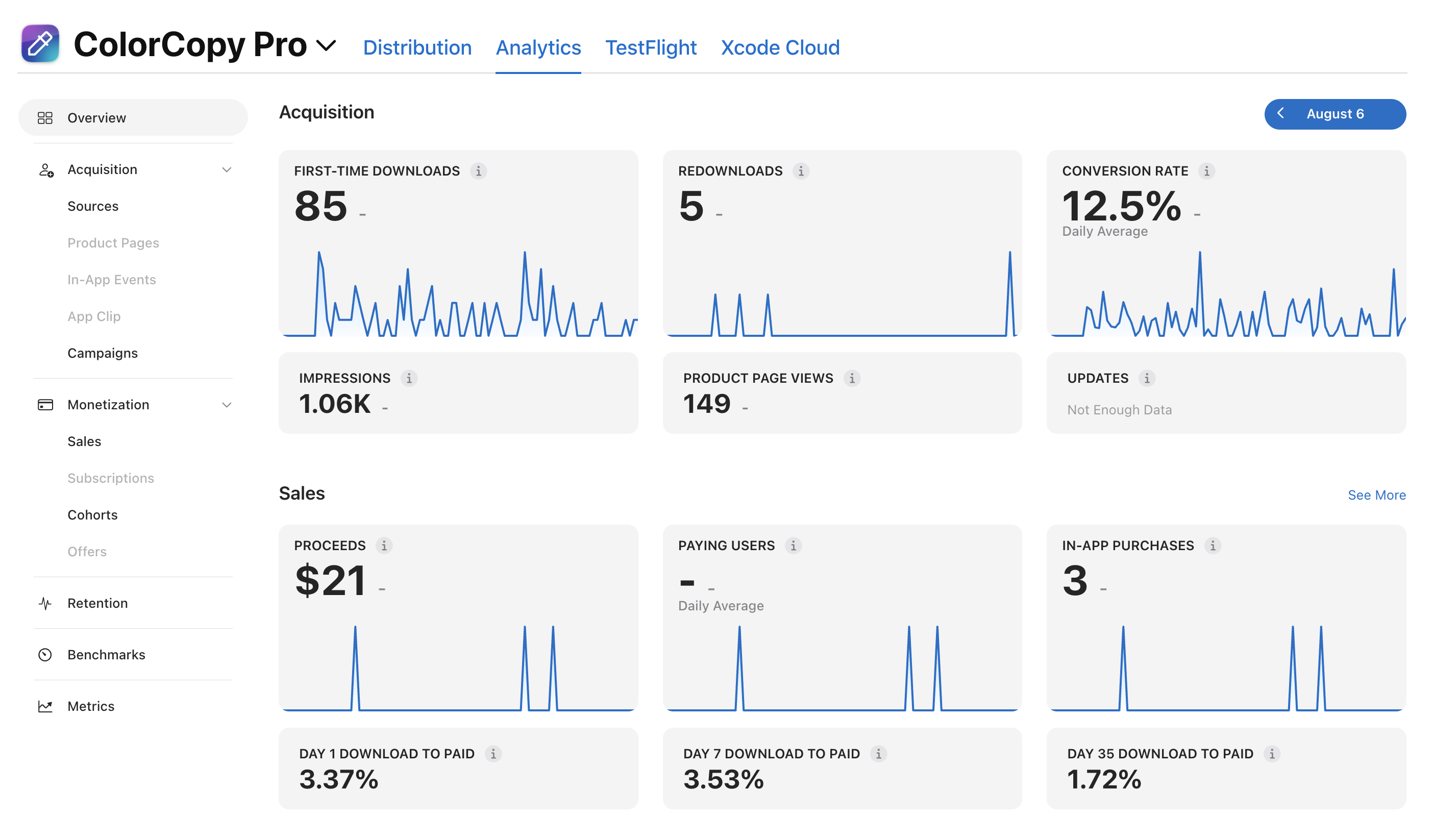
Task: Click the Monetization card icon
Action: [45, 404]
